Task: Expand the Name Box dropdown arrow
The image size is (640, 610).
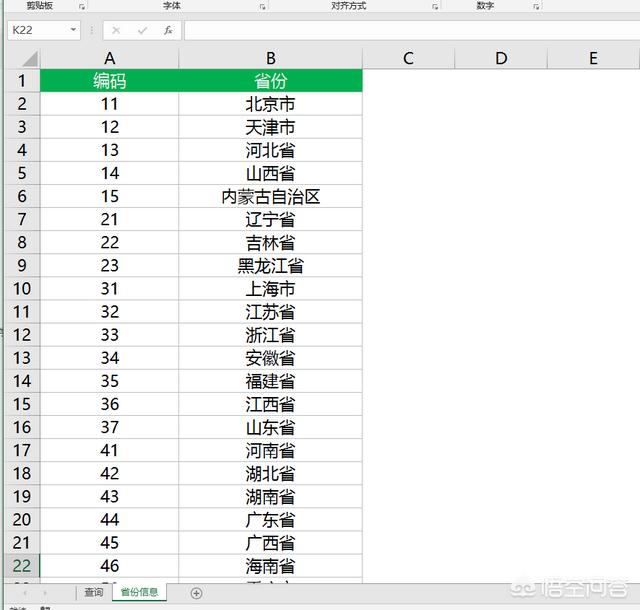Action: point(73,30)
